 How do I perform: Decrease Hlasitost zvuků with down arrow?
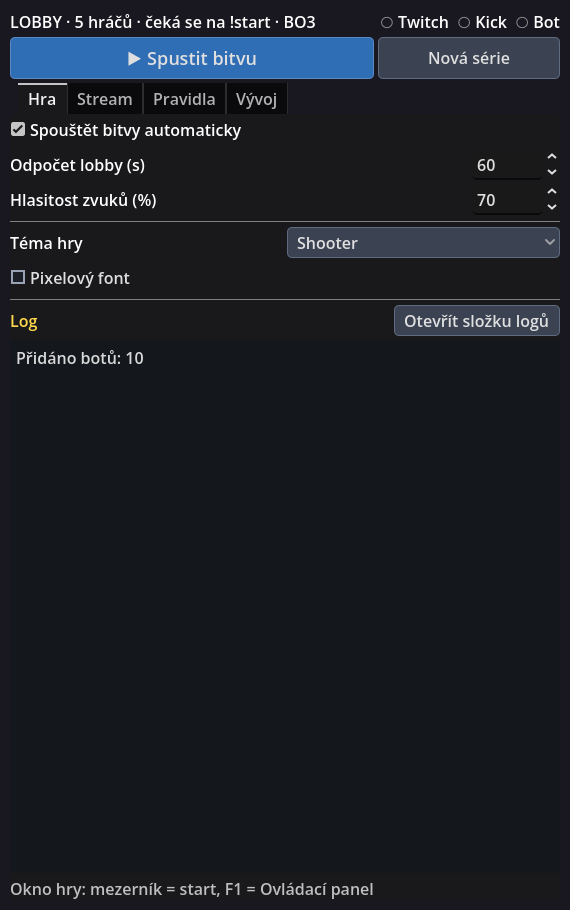552,207
